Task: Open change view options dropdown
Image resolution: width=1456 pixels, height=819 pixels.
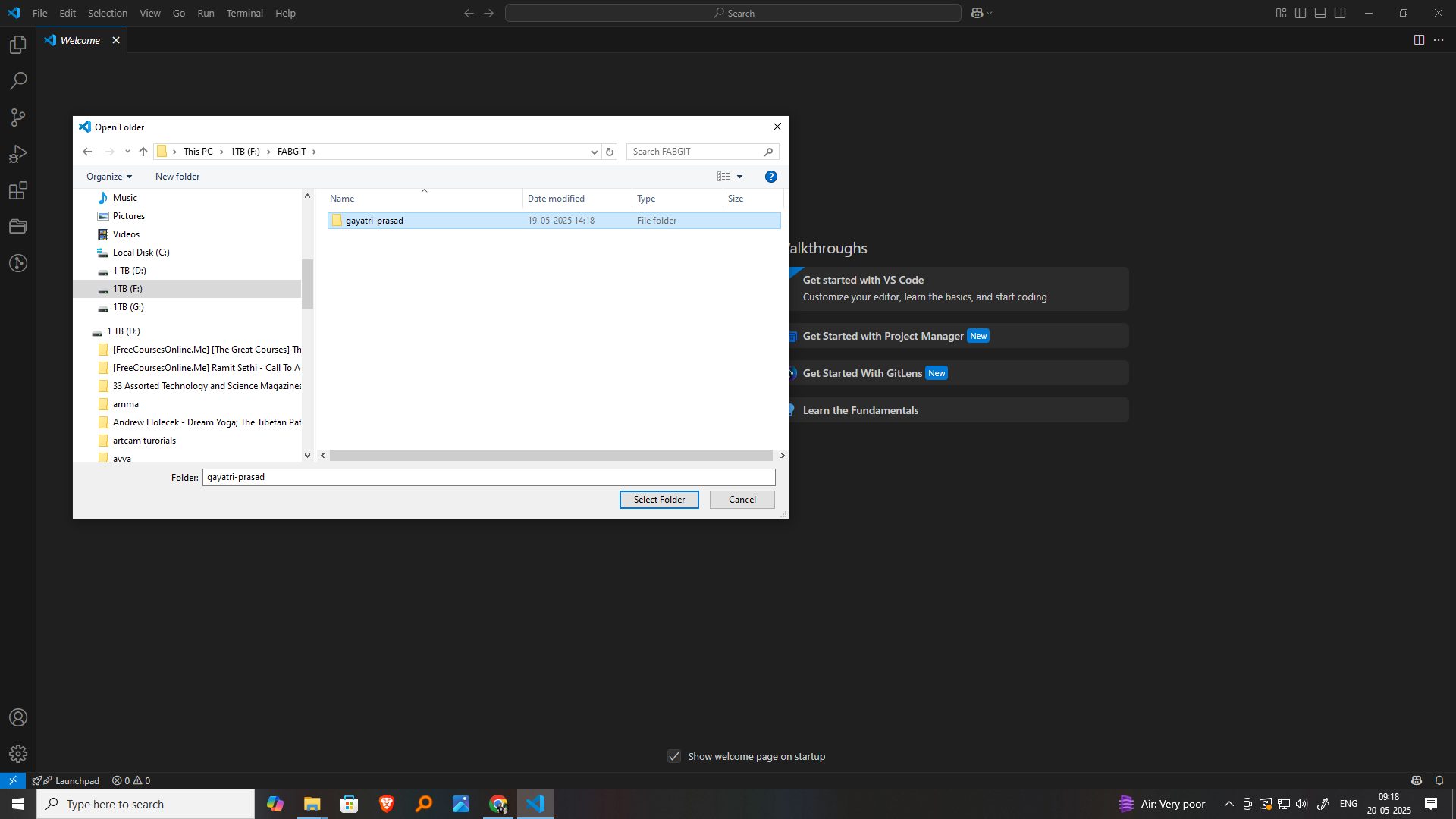Action: tap(739, 177)
